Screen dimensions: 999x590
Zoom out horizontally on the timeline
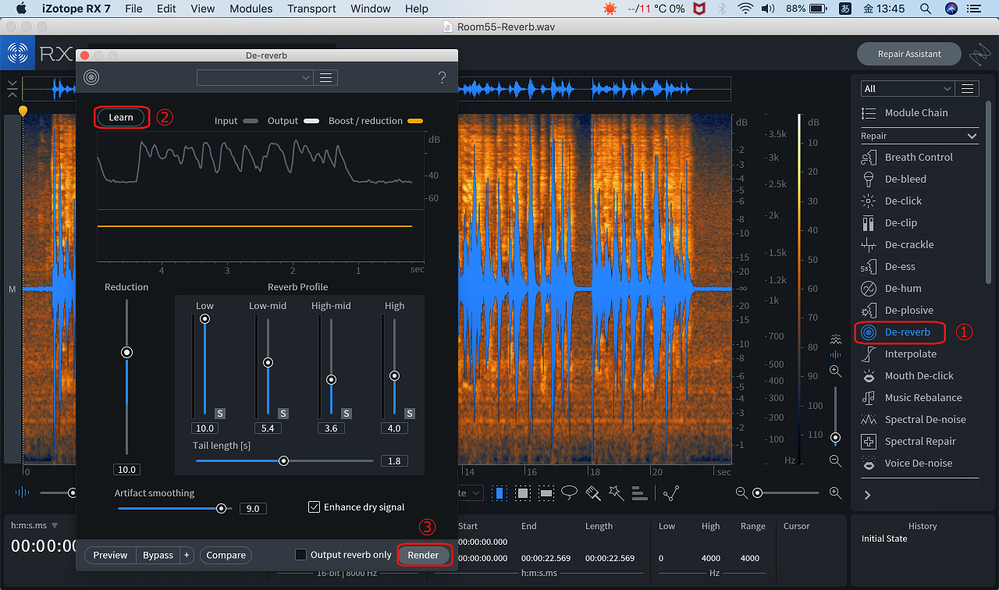click(x=741, y=493)
